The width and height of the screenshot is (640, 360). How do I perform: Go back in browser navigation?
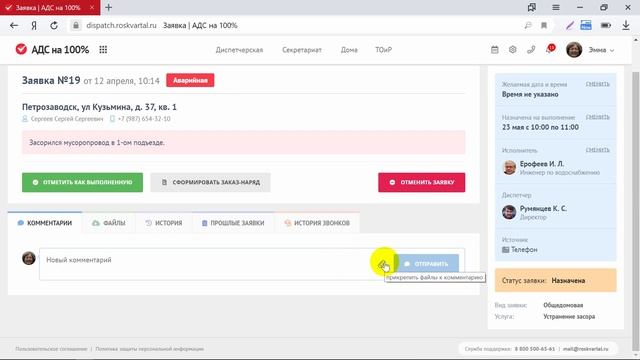(x=14, y=25)
